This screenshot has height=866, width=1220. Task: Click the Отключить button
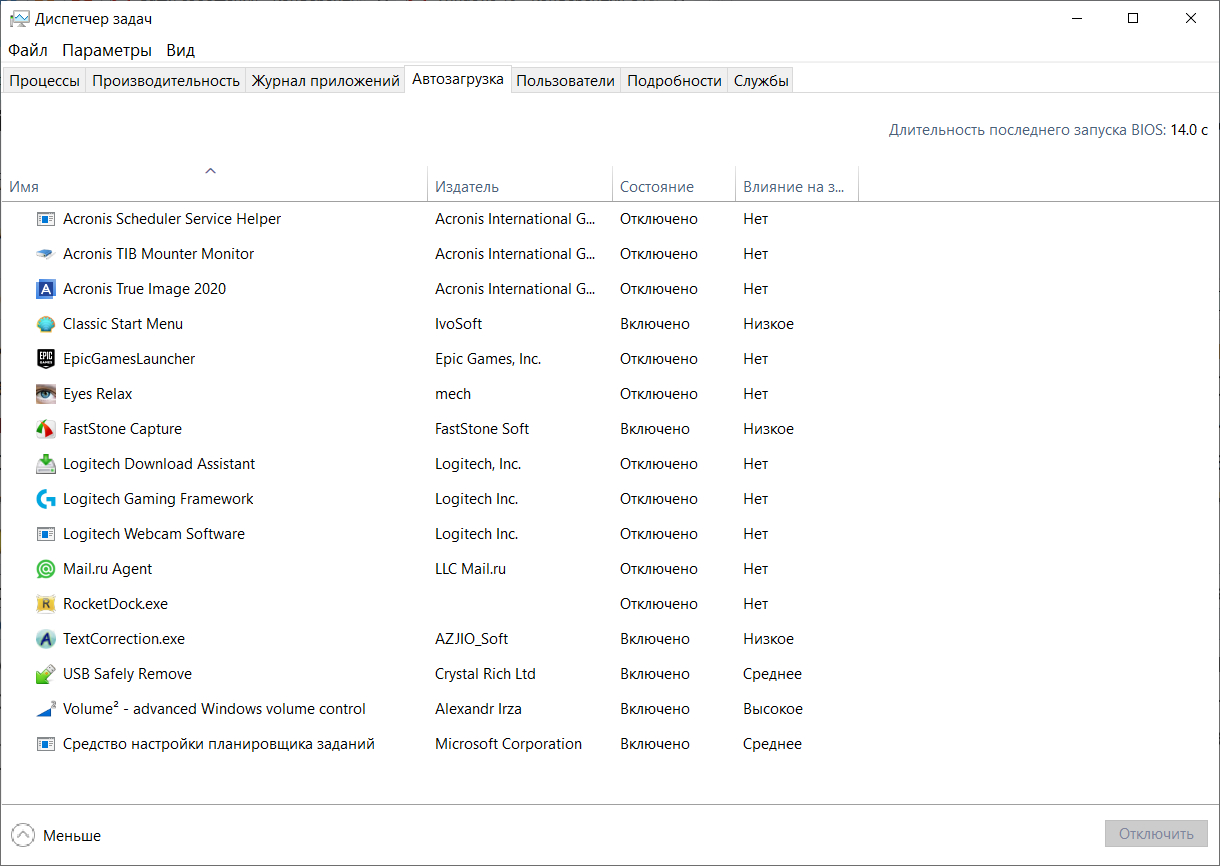pyautogui.click(x=1156, y=834)
